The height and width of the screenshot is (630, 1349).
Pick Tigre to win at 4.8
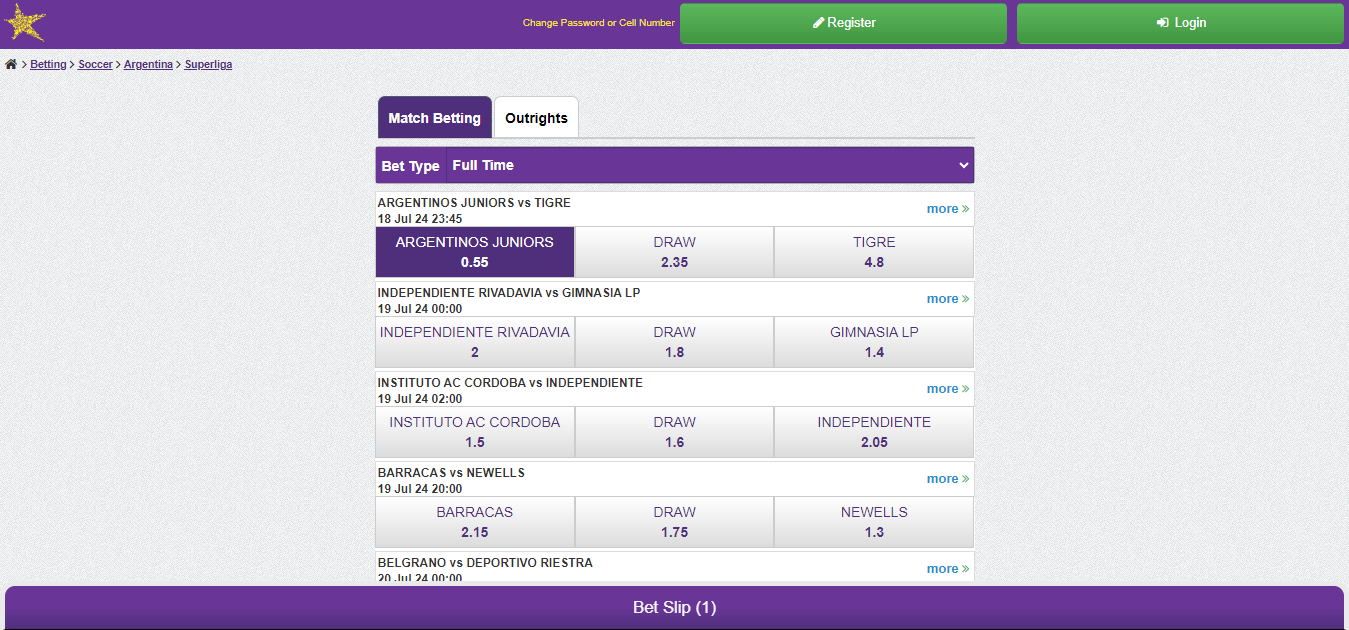click(x=873, y=252)
